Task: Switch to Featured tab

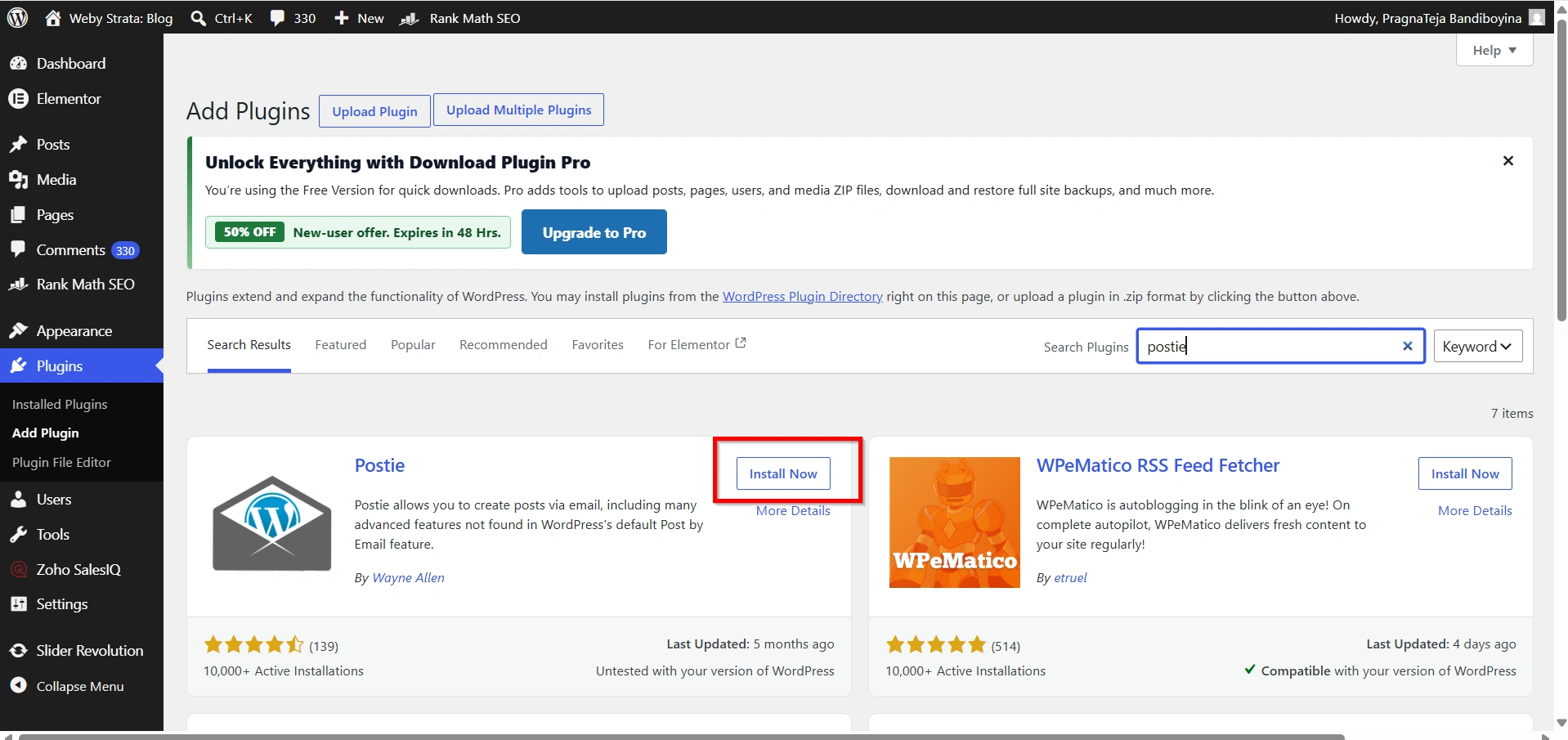Action: (x=341, y=345)
